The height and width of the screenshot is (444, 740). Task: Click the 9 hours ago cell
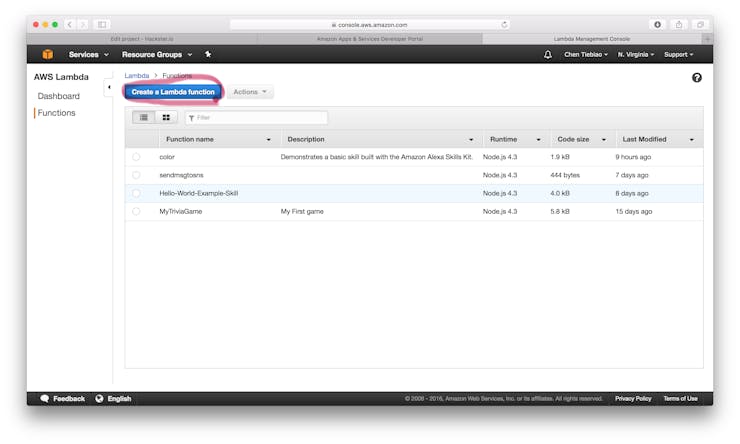[x=633, y=157]
